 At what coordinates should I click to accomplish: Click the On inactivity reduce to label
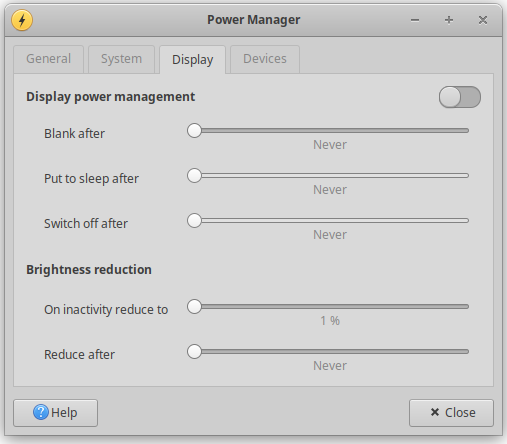(106, 310)
